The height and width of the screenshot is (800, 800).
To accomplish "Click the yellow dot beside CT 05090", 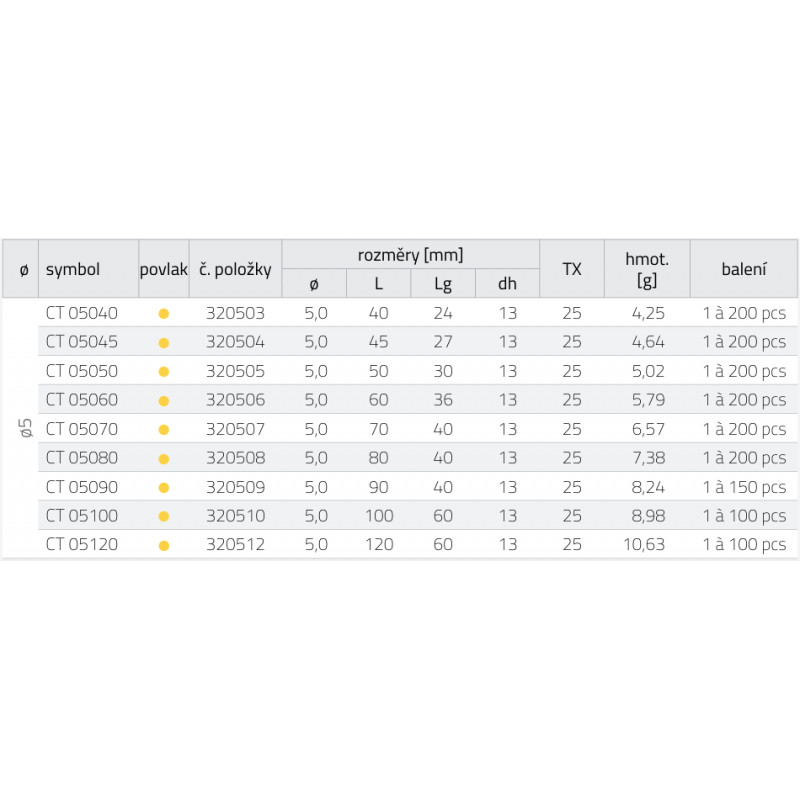I will 164,488.
